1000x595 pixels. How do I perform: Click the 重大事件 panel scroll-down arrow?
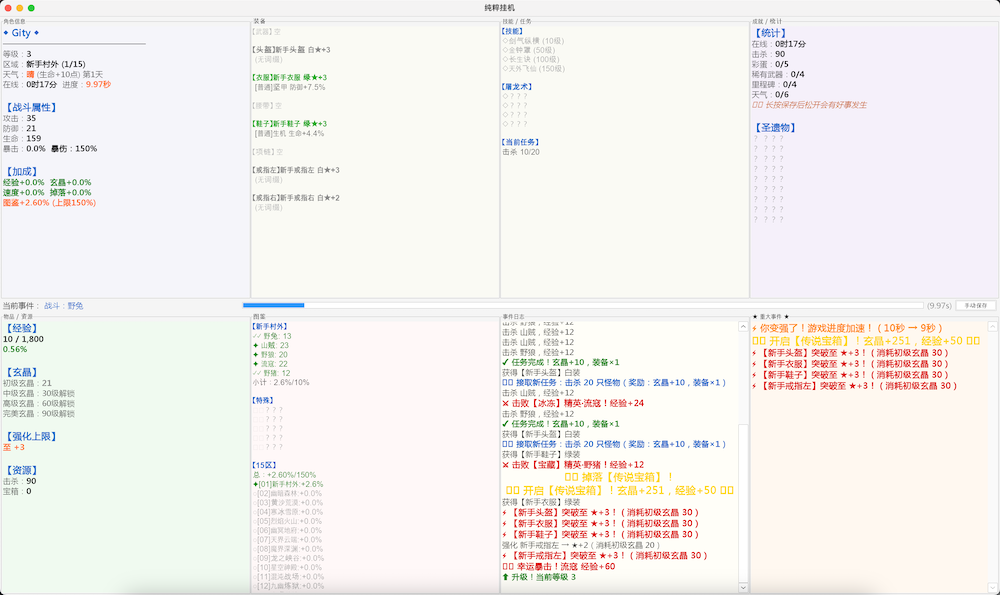pos(992,587)
